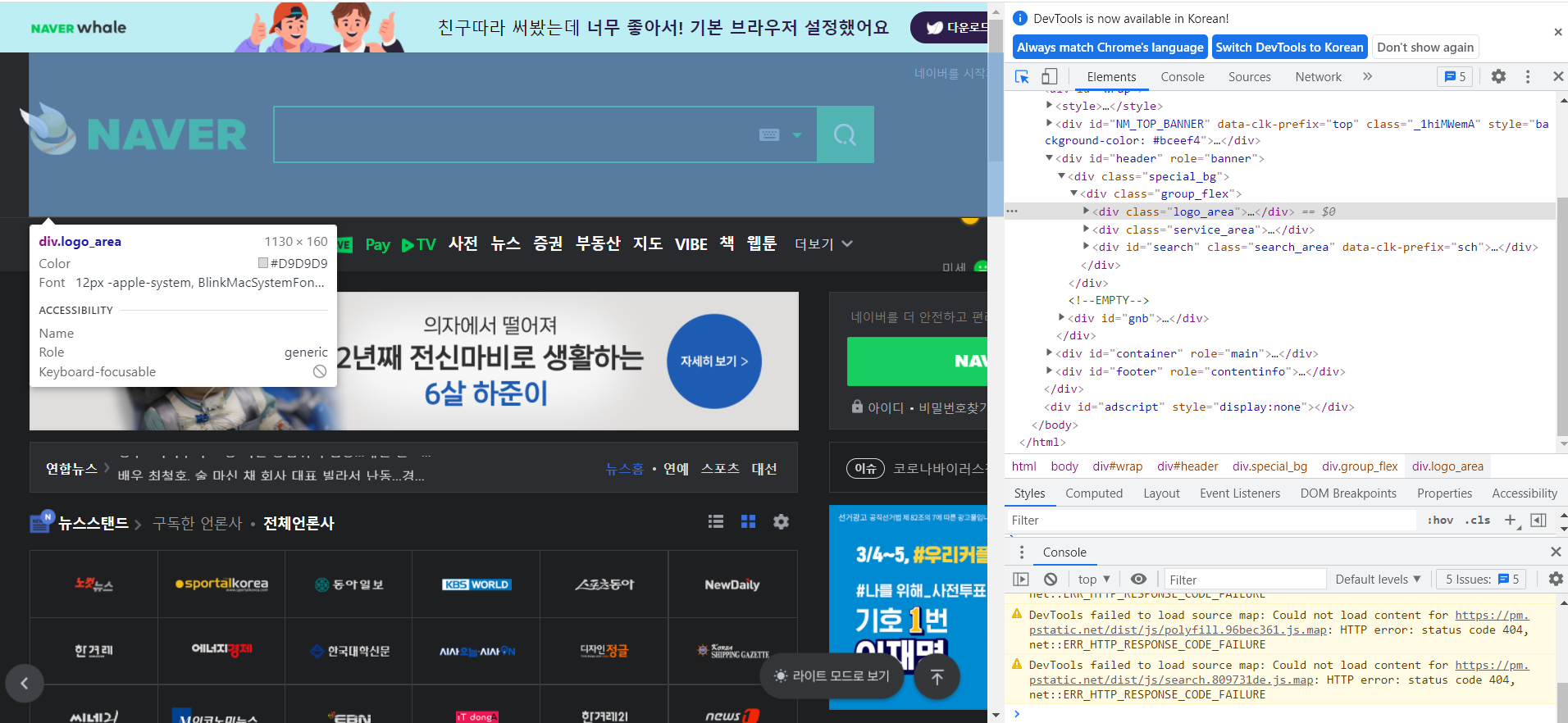Toggle the :hov element state button

(x=1440, y=521)
